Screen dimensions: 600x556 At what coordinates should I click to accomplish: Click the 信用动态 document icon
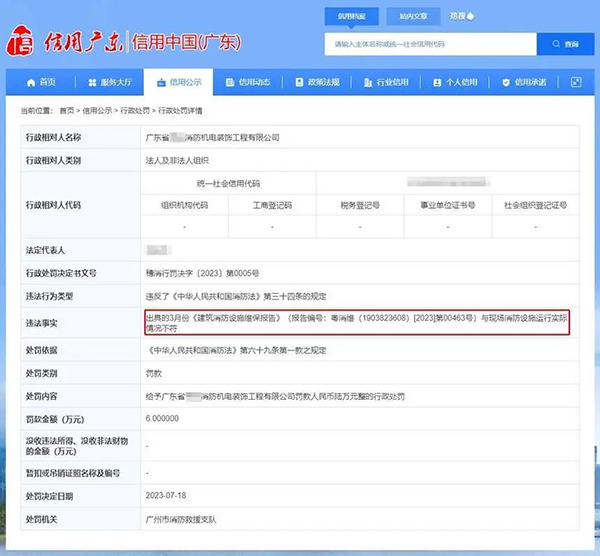(231, 82)
